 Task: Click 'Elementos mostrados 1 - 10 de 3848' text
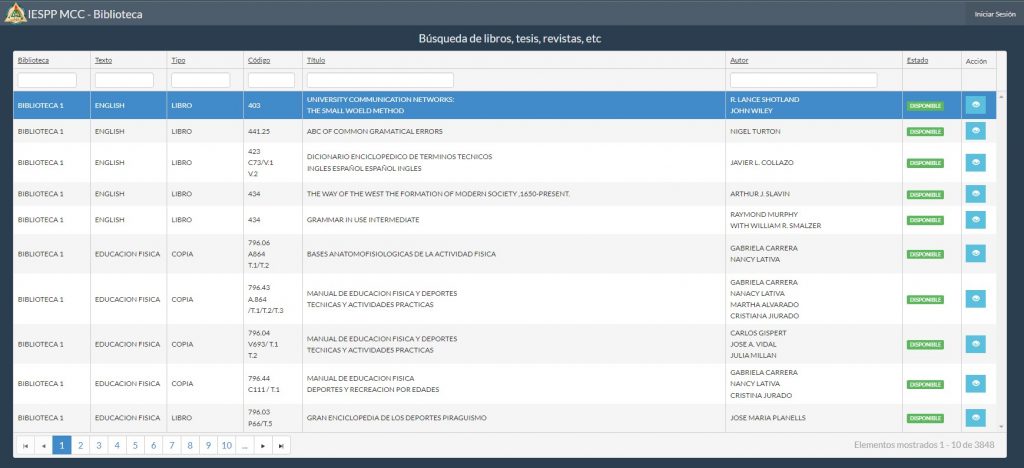(x=924, y=445)
